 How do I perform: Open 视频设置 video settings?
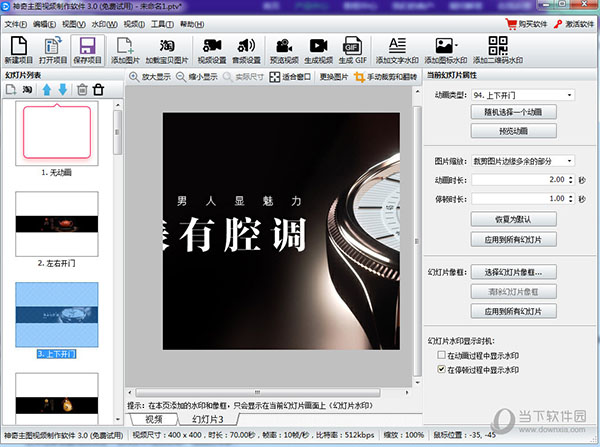pyautogui.click(x=212, y=50)
